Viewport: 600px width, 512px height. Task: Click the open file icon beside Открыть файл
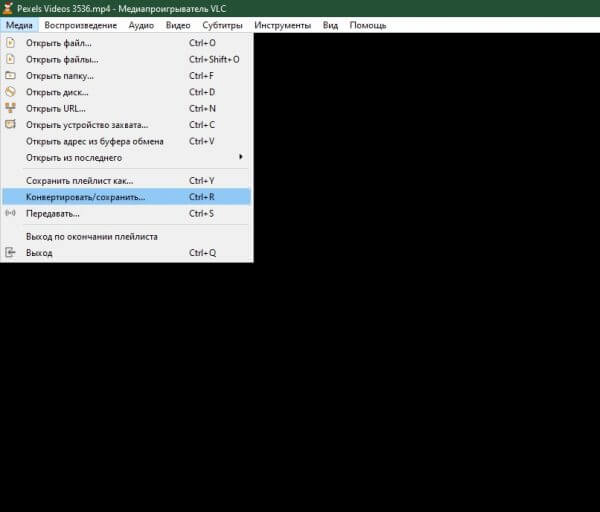pyautogui.click(x=11, y=43)
